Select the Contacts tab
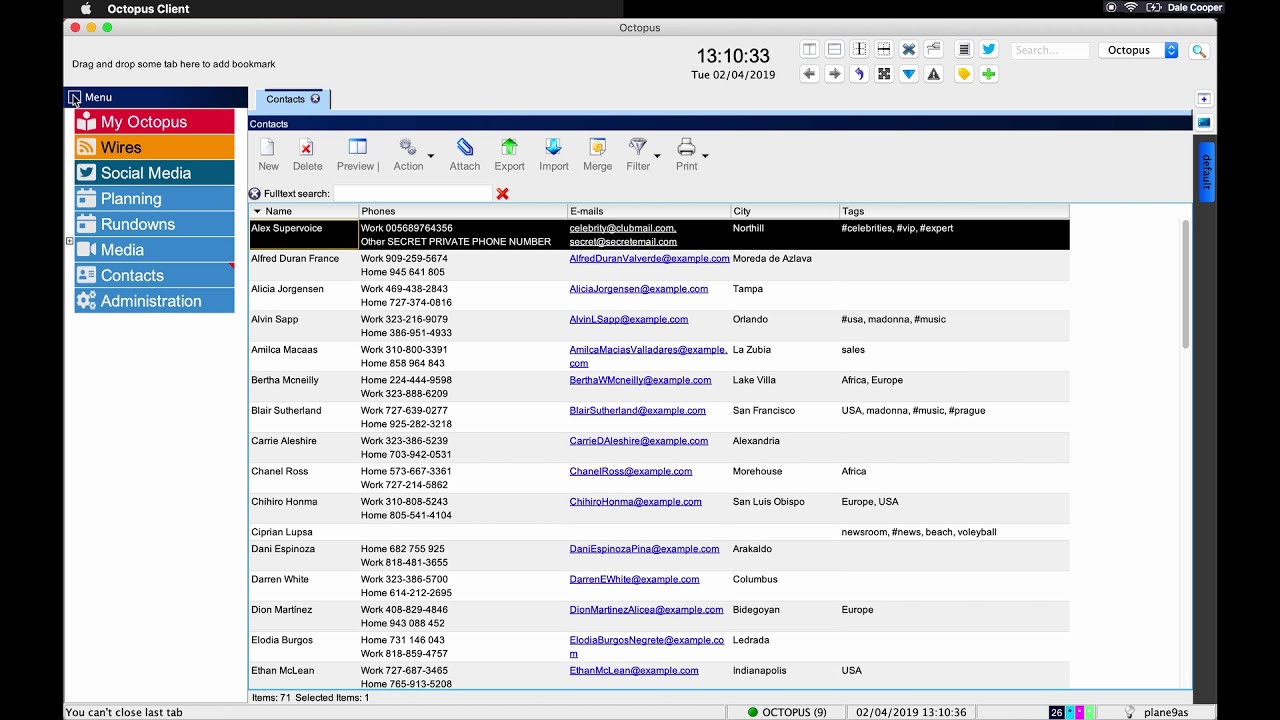This screenshot has width=1280, height=720. coord(285,99)
